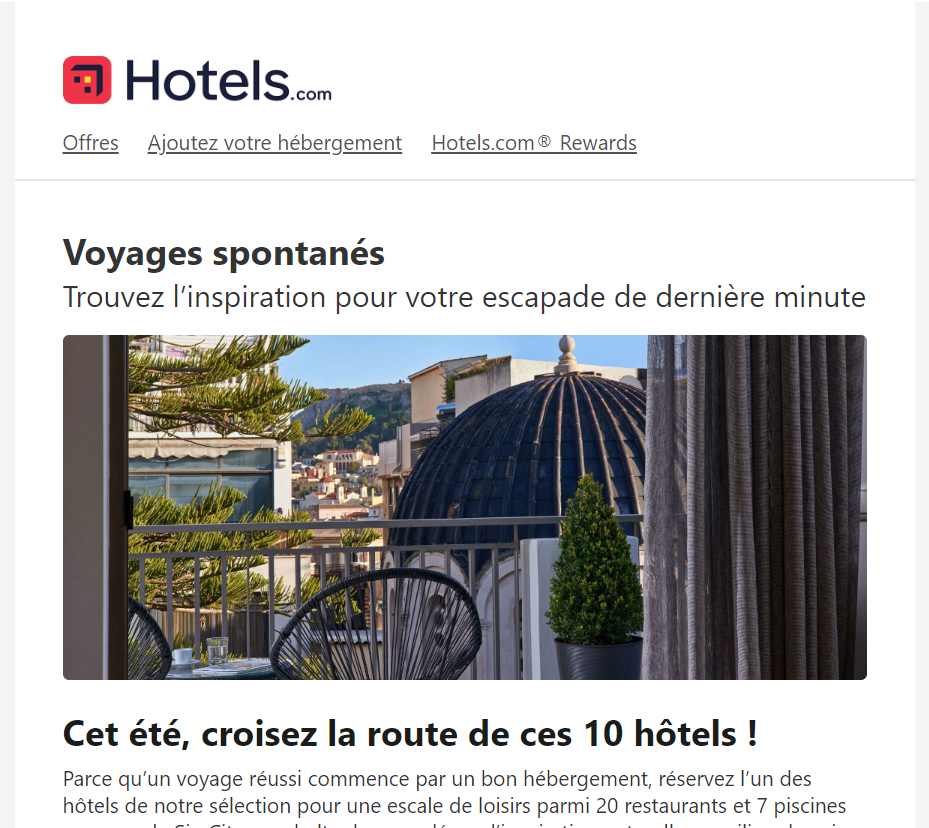The width and height of the screenshot is (929, 828).
Task: Click the dome finial atop the blue dome
Action: [x=567, y=352]
